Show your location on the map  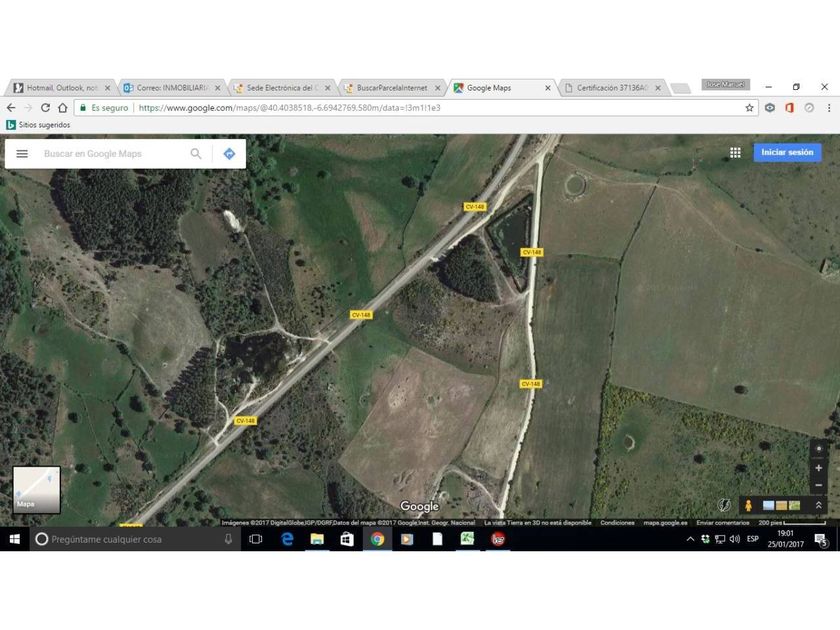coord(819,448)
